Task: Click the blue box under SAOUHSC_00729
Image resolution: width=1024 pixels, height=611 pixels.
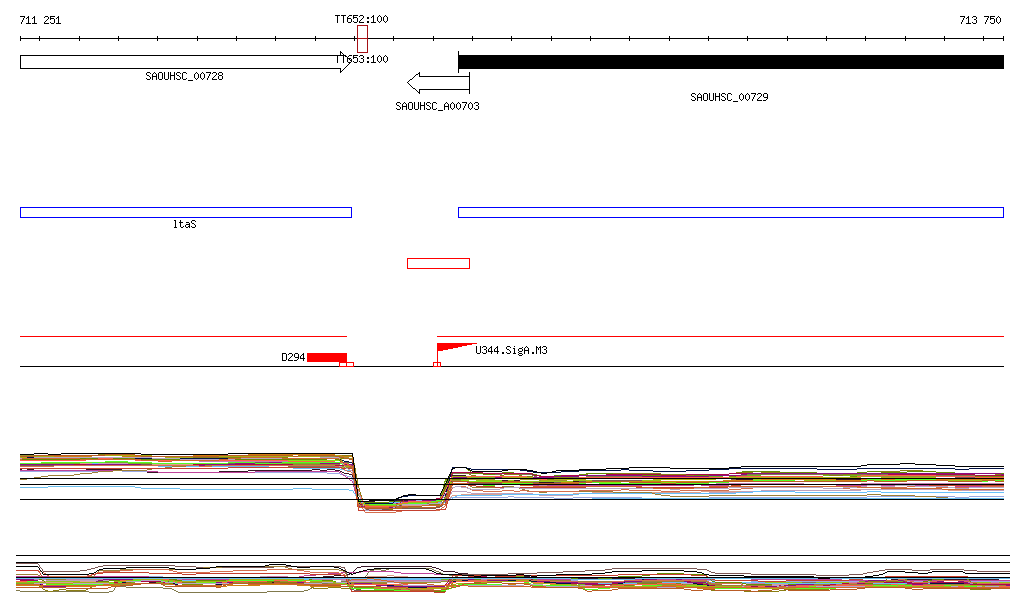Action: (x=731, y=212)
